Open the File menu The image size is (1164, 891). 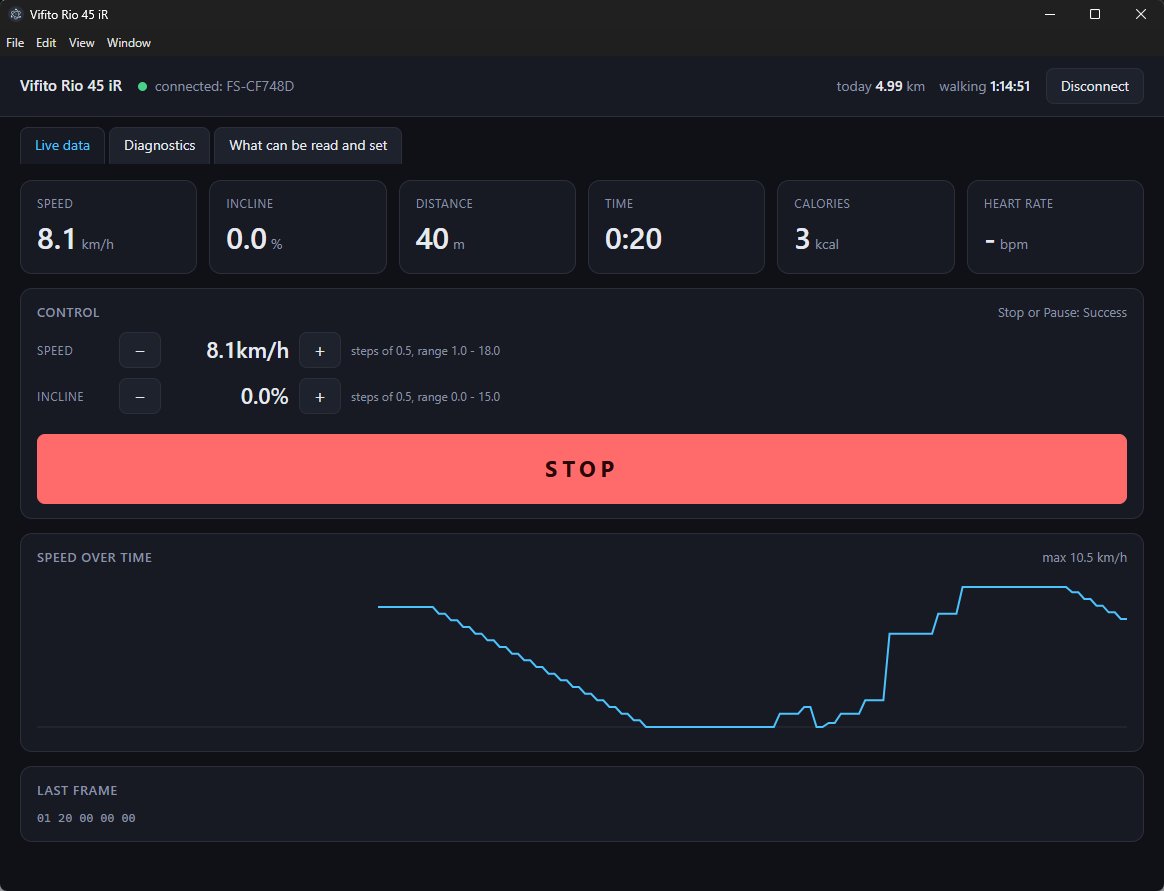coord(15,43)
